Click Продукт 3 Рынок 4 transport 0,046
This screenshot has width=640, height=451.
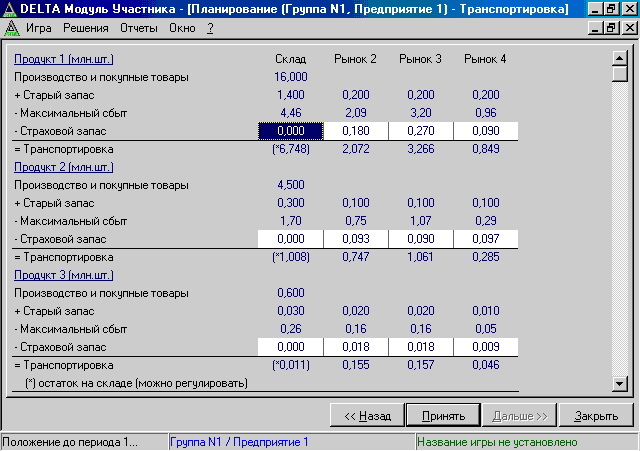[486, 365]
